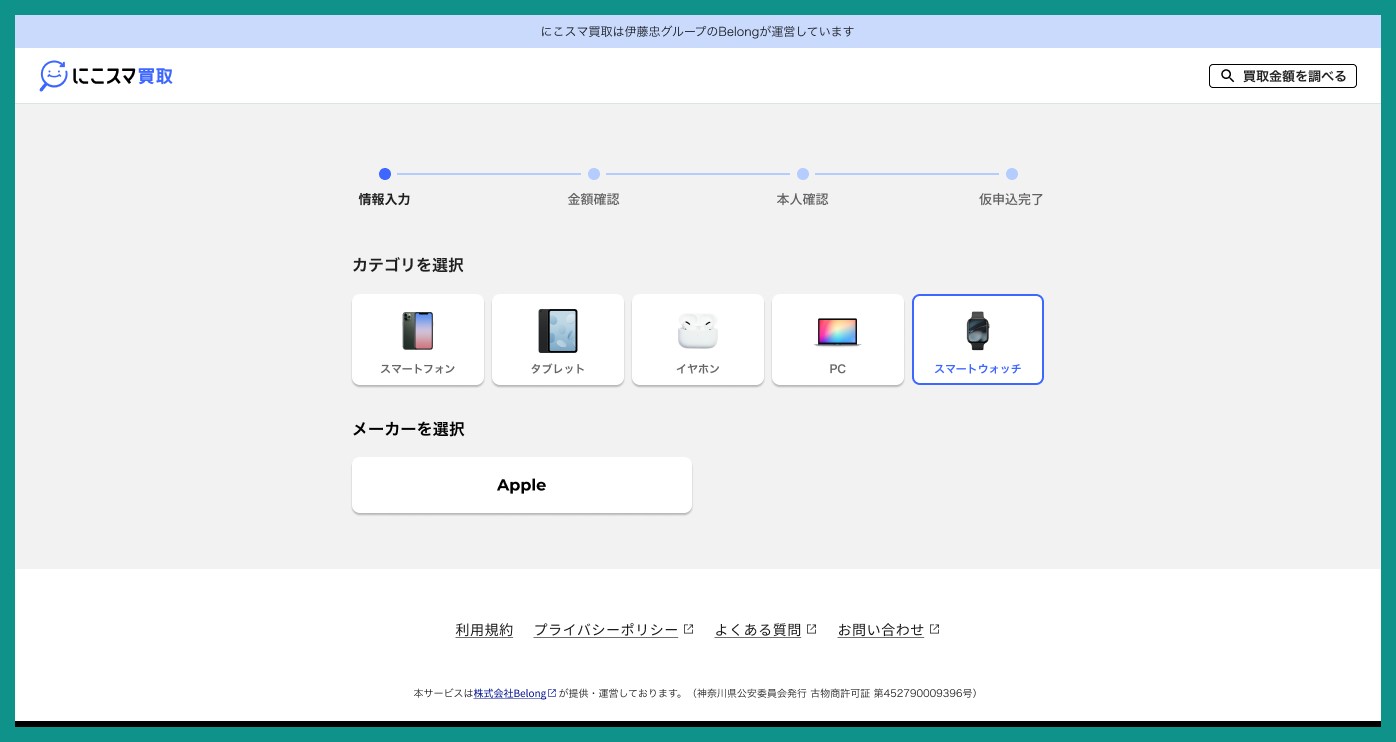
Task: Click the 仮申込完了 step dot
Action: click(1012, 174)
